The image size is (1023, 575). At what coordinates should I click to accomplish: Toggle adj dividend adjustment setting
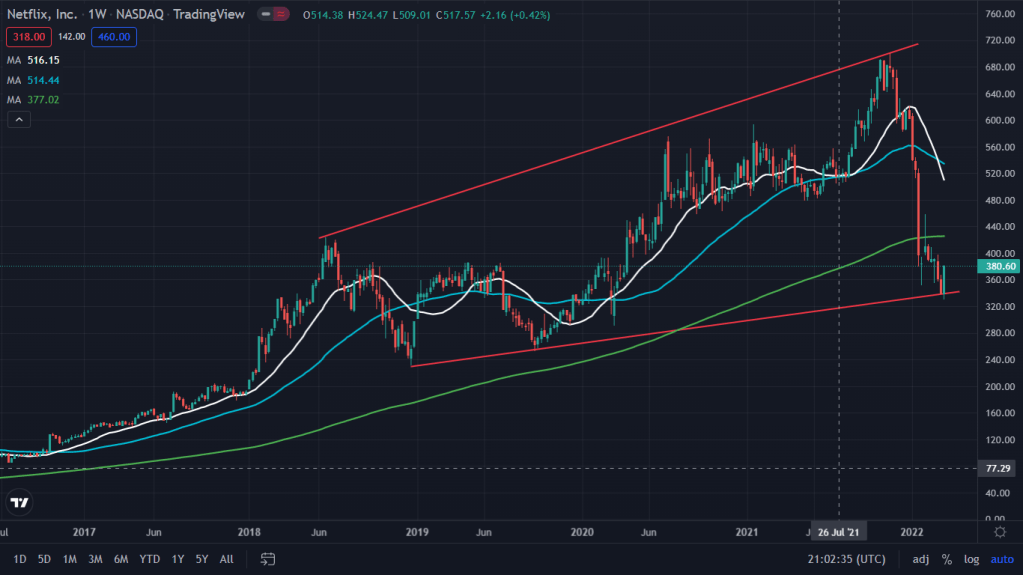pos(919,558)
